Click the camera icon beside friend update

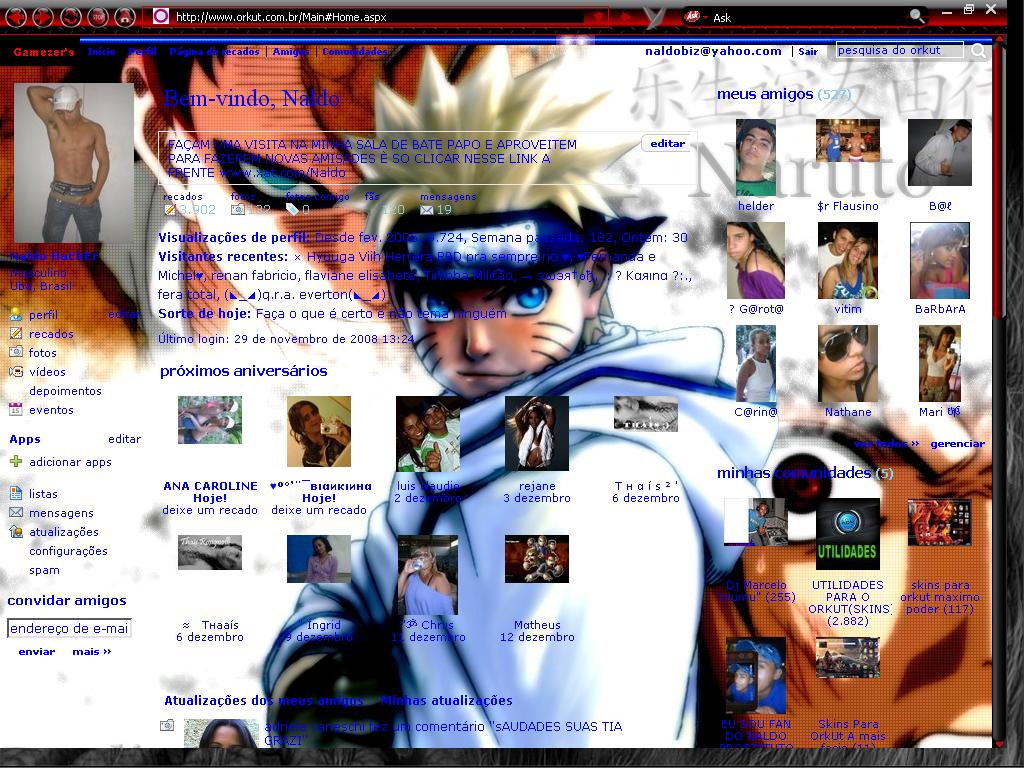167,725
